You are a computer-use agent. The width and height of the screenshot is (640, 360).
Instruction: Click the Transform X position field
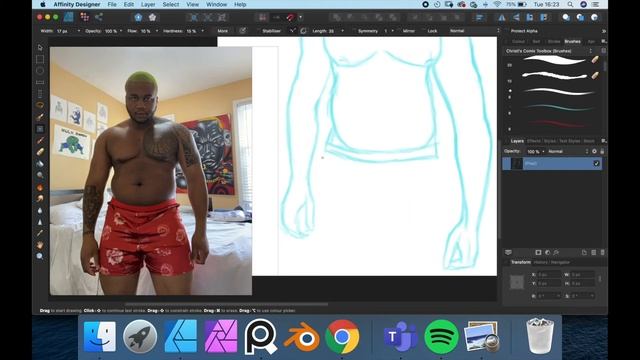pos(549,275)
